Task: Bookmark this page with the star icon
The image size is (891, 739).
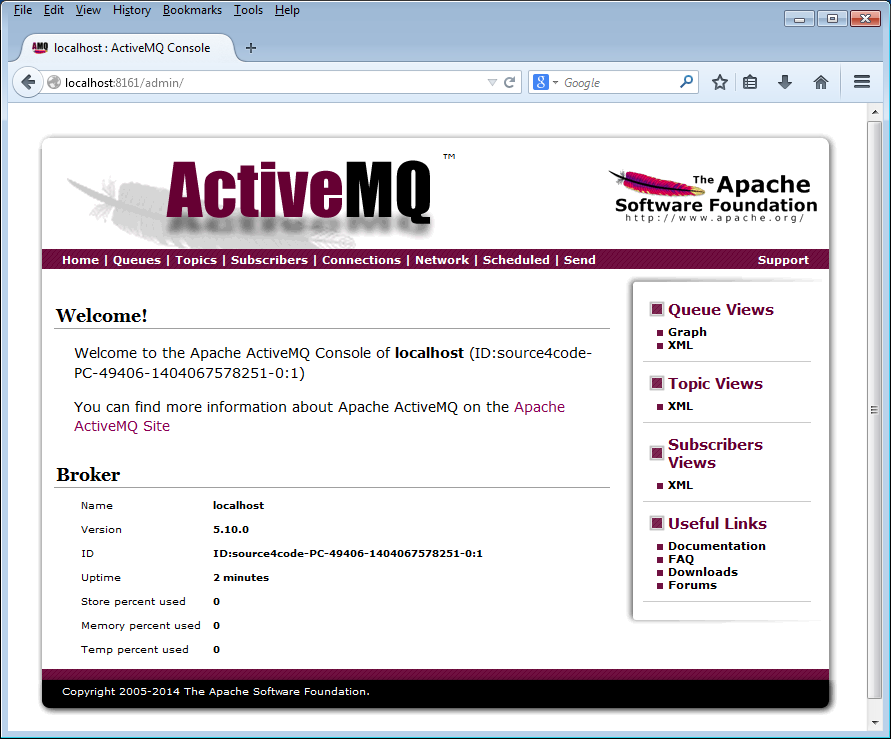Action: [x=719, y=82]
